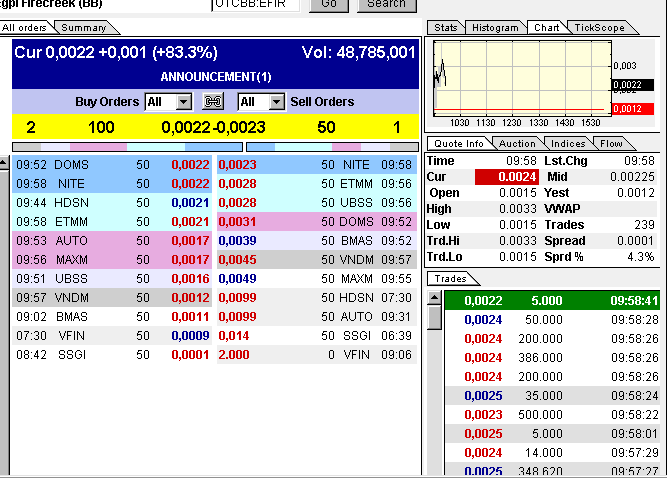
Task: Switch to the All orders tab
Action: tap(25, 28)
